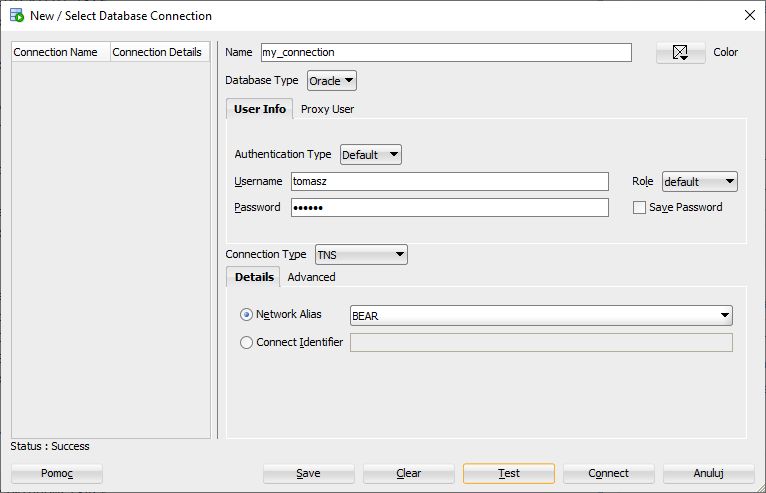Click into the Password field
The width and height of the screenshot is (766, 493).
(449, 208)
